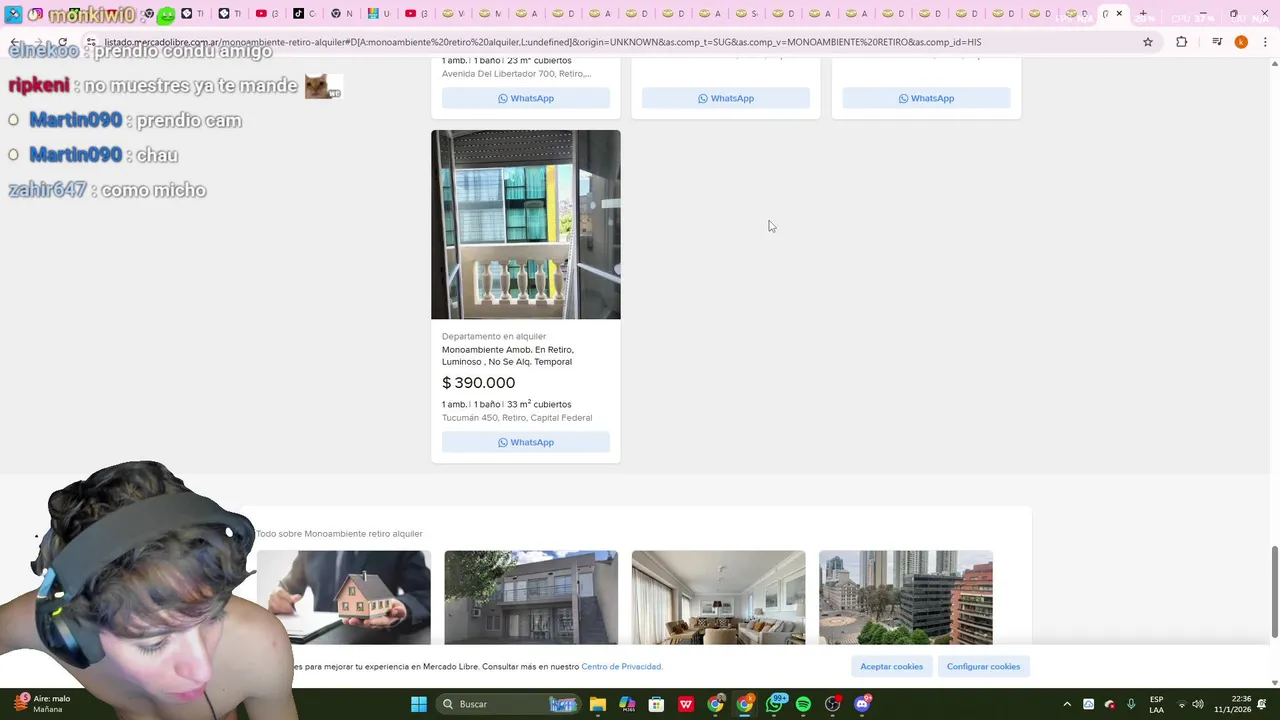Reload the page
The image size is (1280, 720).
click(x=62, y=42)
